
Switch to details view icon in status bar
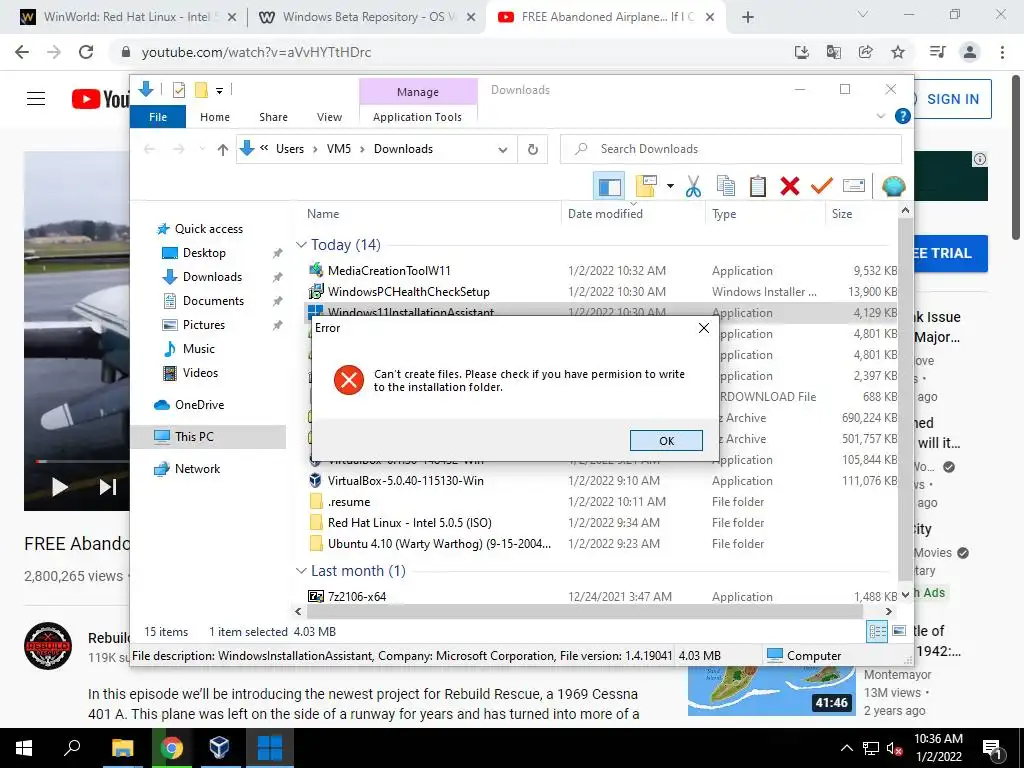(877, 632)
